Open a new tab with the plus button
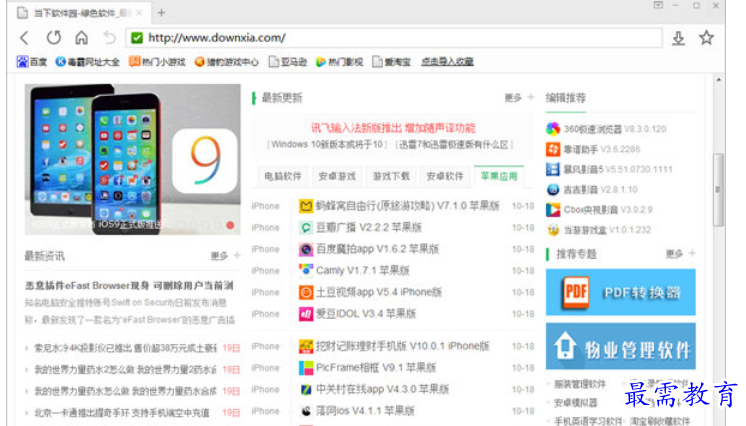Image resolution: width=746 pixels, height=426 pixels. [161, 13]
